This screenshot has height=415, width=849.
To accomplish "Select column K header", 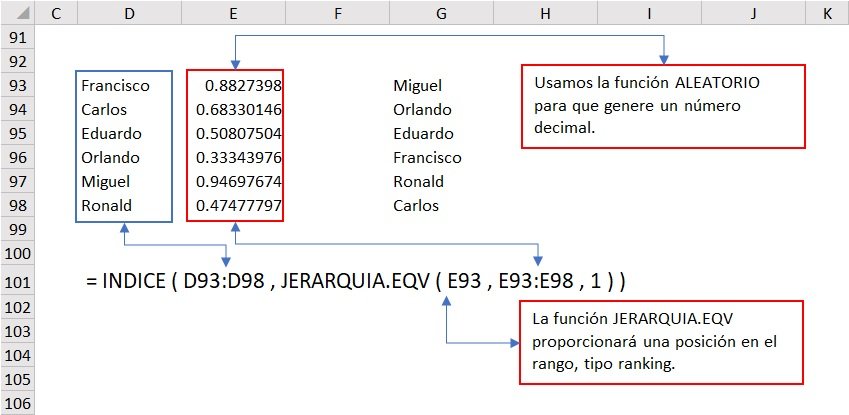I will coord(826,13).
